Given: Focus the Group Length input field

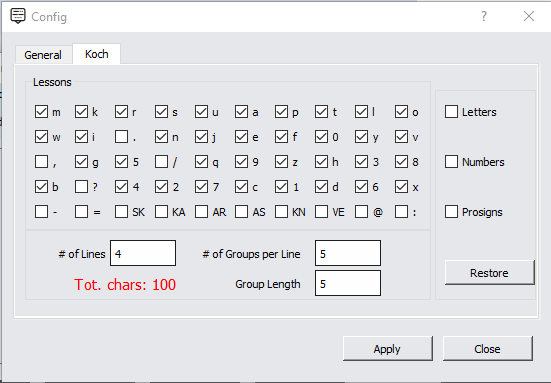Looking at the screenshot, I should tap(348, 283).
